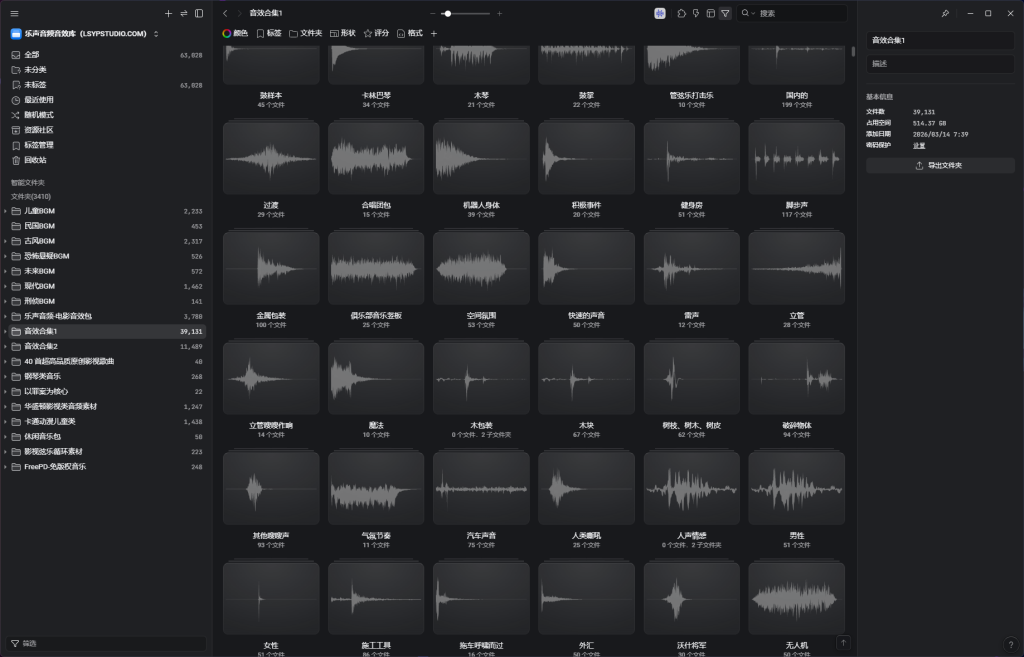Expand the 音效合集2 folder arrow
Image resolution: width=1024 pixels, height=657 pixels.
[x=6, y=346]
